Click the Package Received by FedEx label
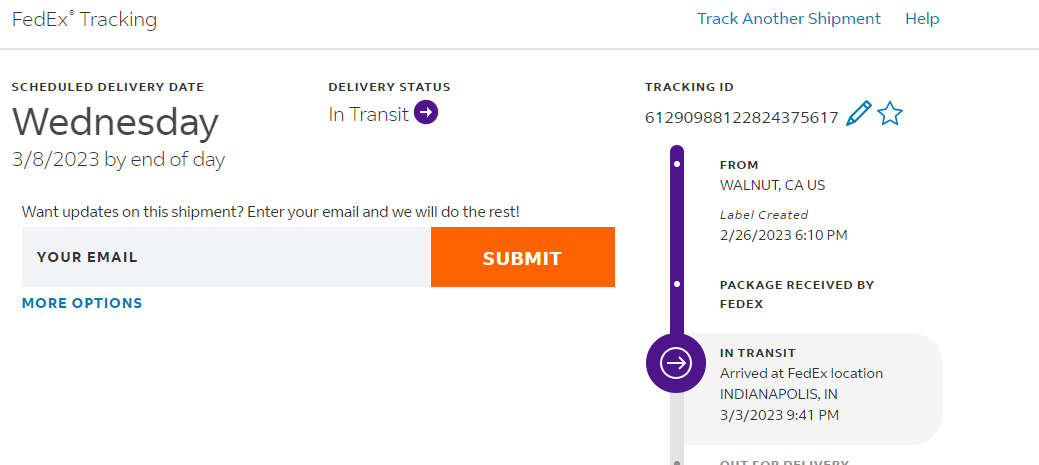Viewport: 1039px width, 465px height. (796, 294)
